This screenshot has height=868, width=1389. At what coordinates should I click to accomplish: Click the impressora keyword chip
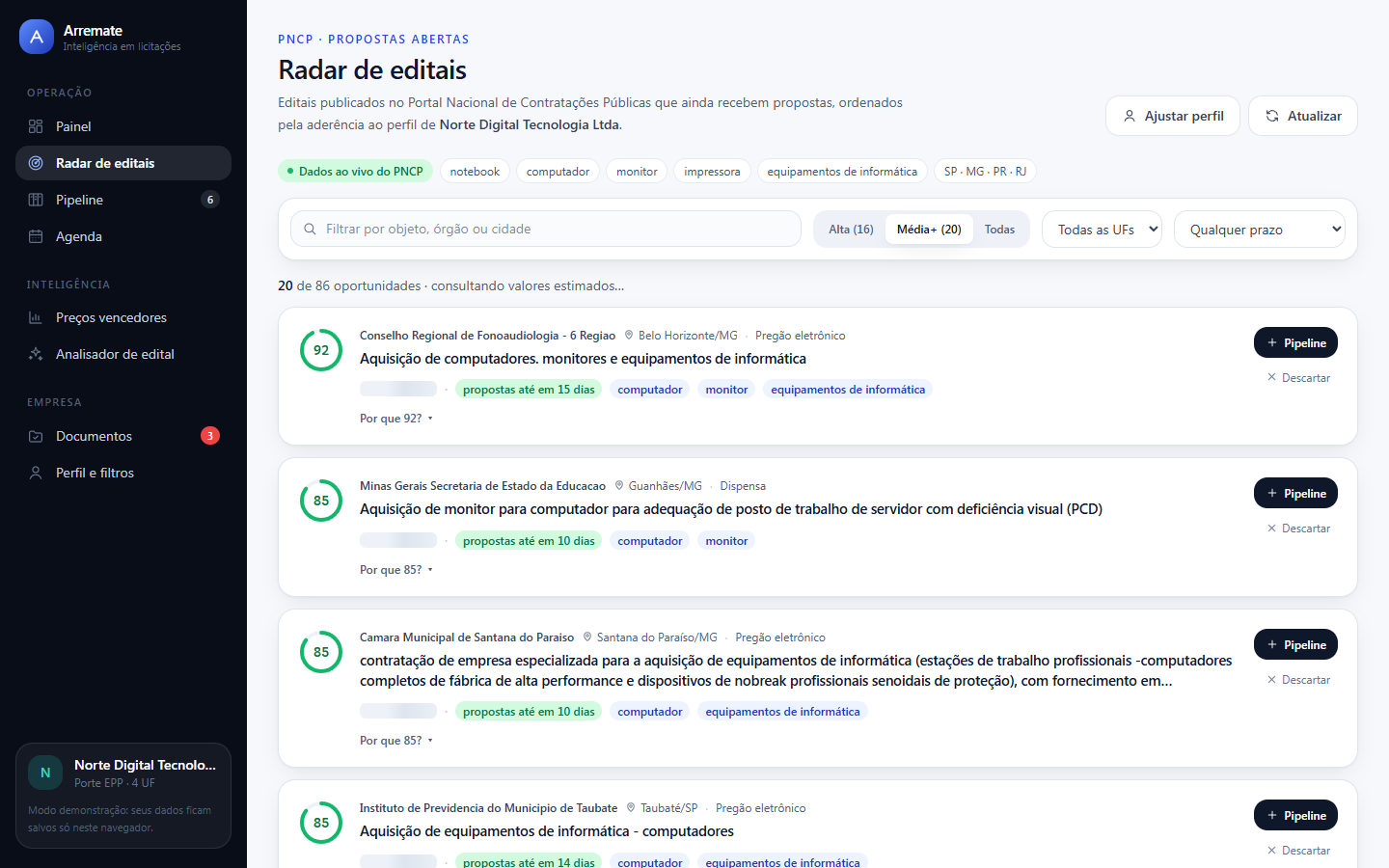coord(712,172)
